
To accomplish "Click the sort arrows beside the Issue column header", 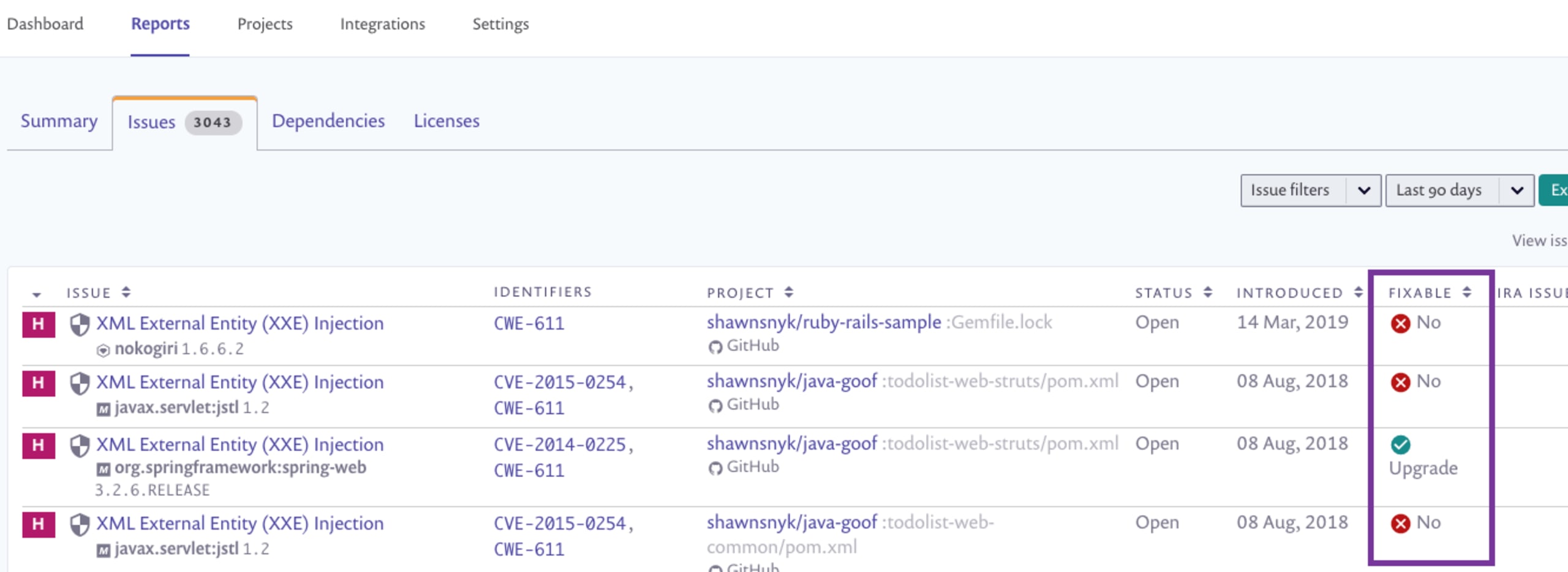I will pos(126,292).
